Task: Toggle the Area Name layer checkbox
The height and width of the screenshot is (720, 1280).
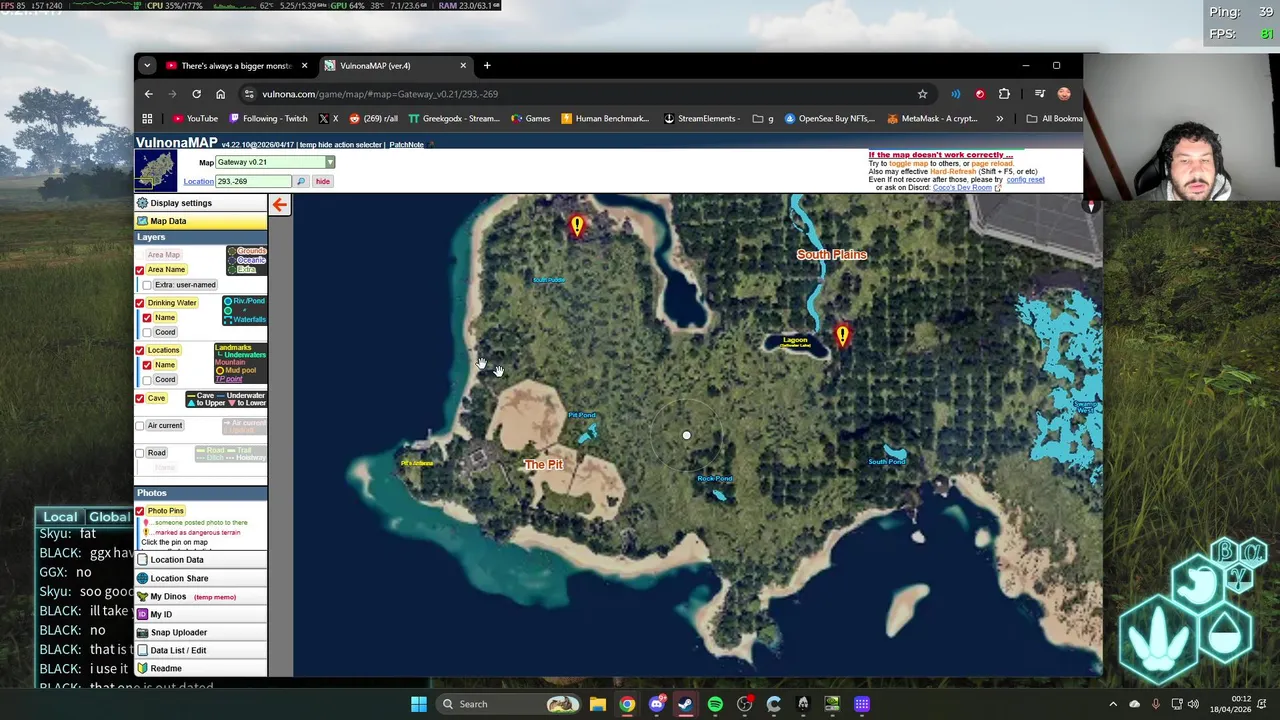Action: tap(140, 270)
